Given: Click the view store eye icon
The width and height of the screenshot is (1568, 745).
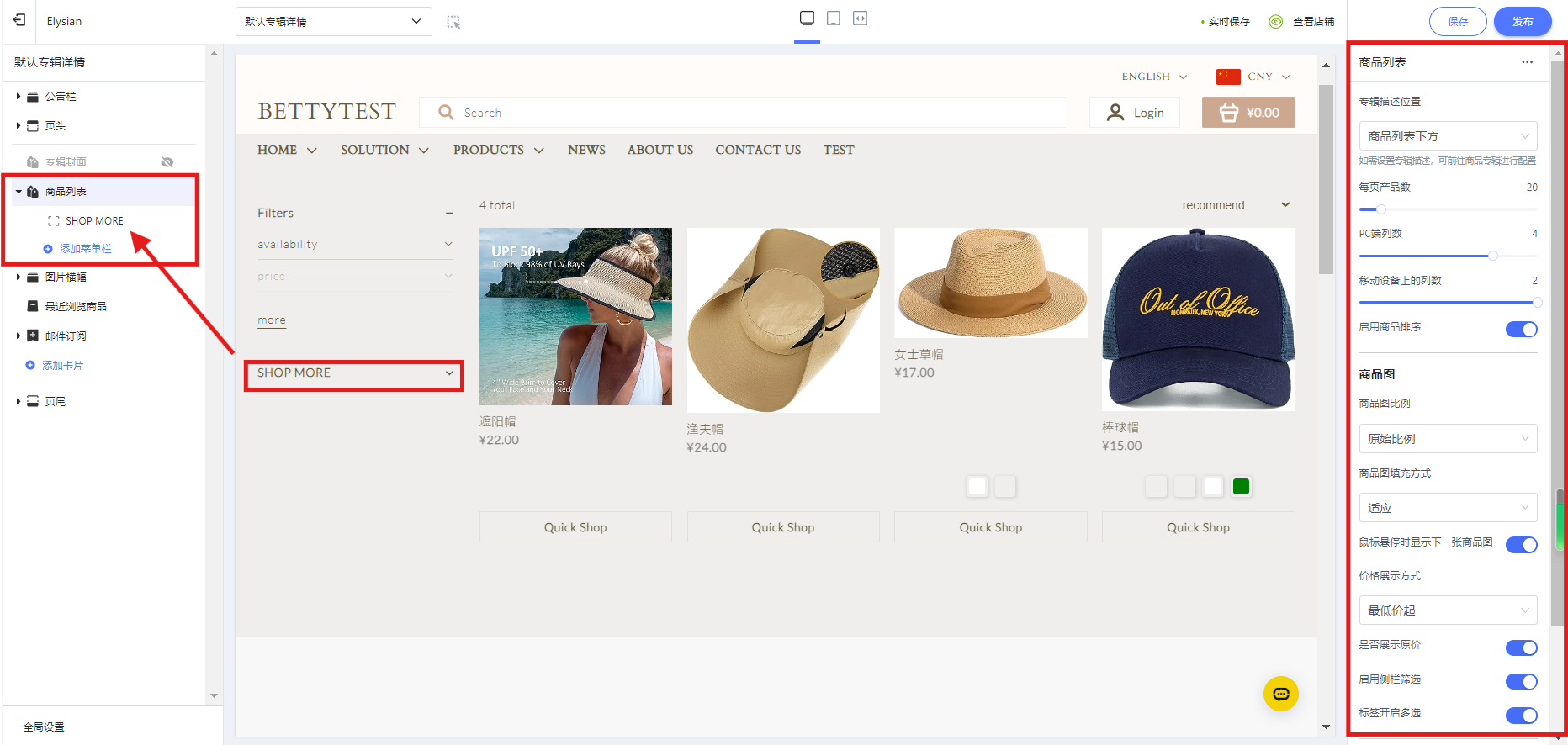Looking at the screenshot, I should pos(1276,22).
